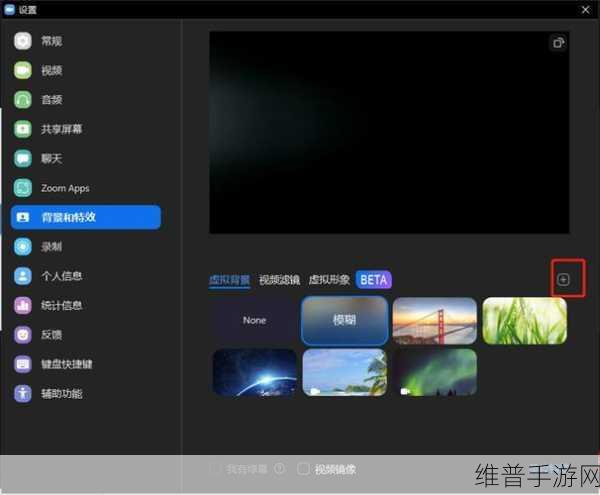Open the 录制 recording settings icon

23,247
